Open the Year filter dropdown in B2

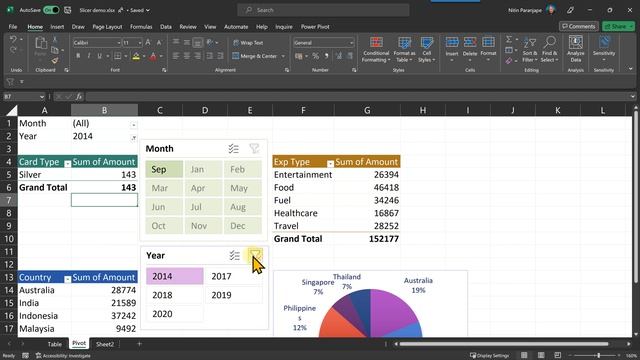click(133, 138)
